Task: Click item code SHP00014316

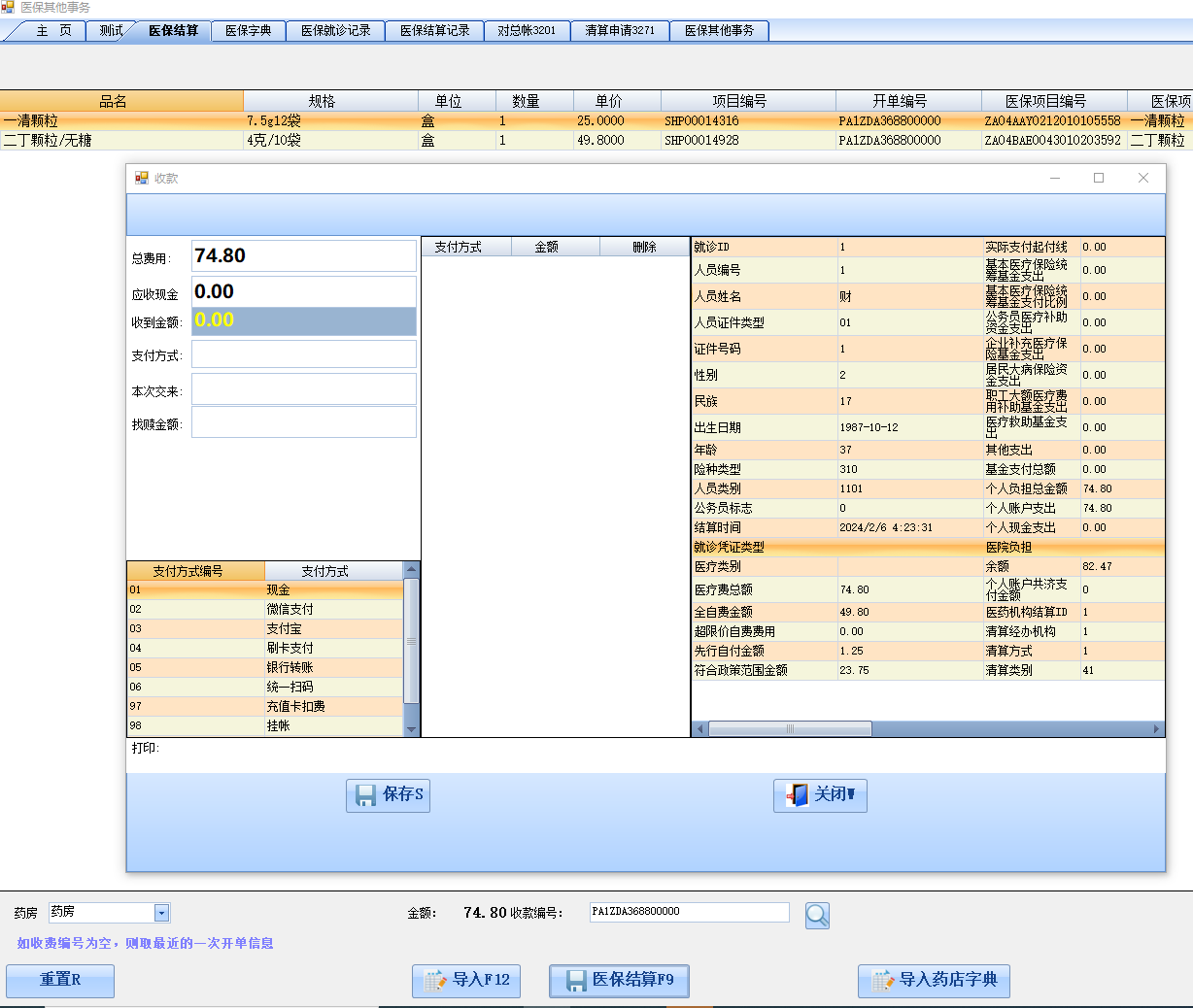Action: coord(701,121)
